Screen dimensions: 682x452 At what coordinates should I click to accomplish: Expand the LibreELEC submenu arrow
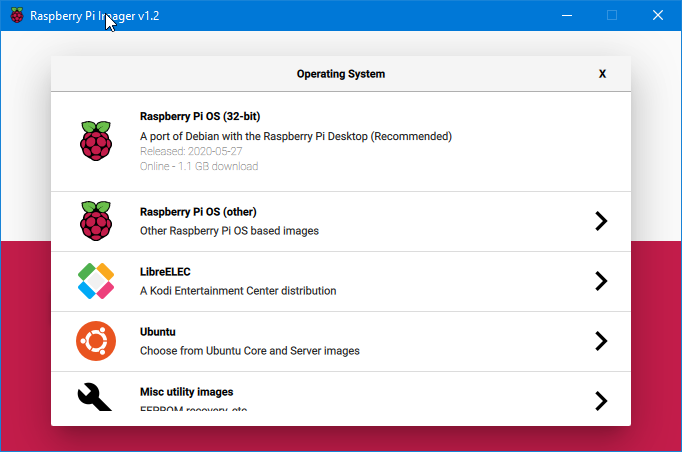(x=601, y=281)
